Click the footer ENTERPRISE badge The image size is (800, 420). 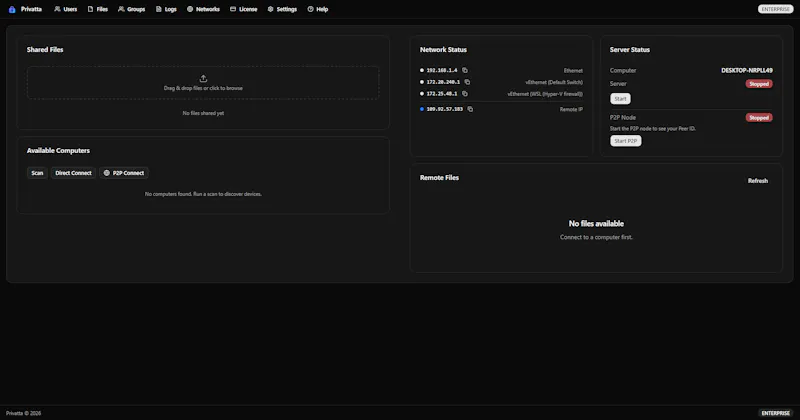pos(776,413)
